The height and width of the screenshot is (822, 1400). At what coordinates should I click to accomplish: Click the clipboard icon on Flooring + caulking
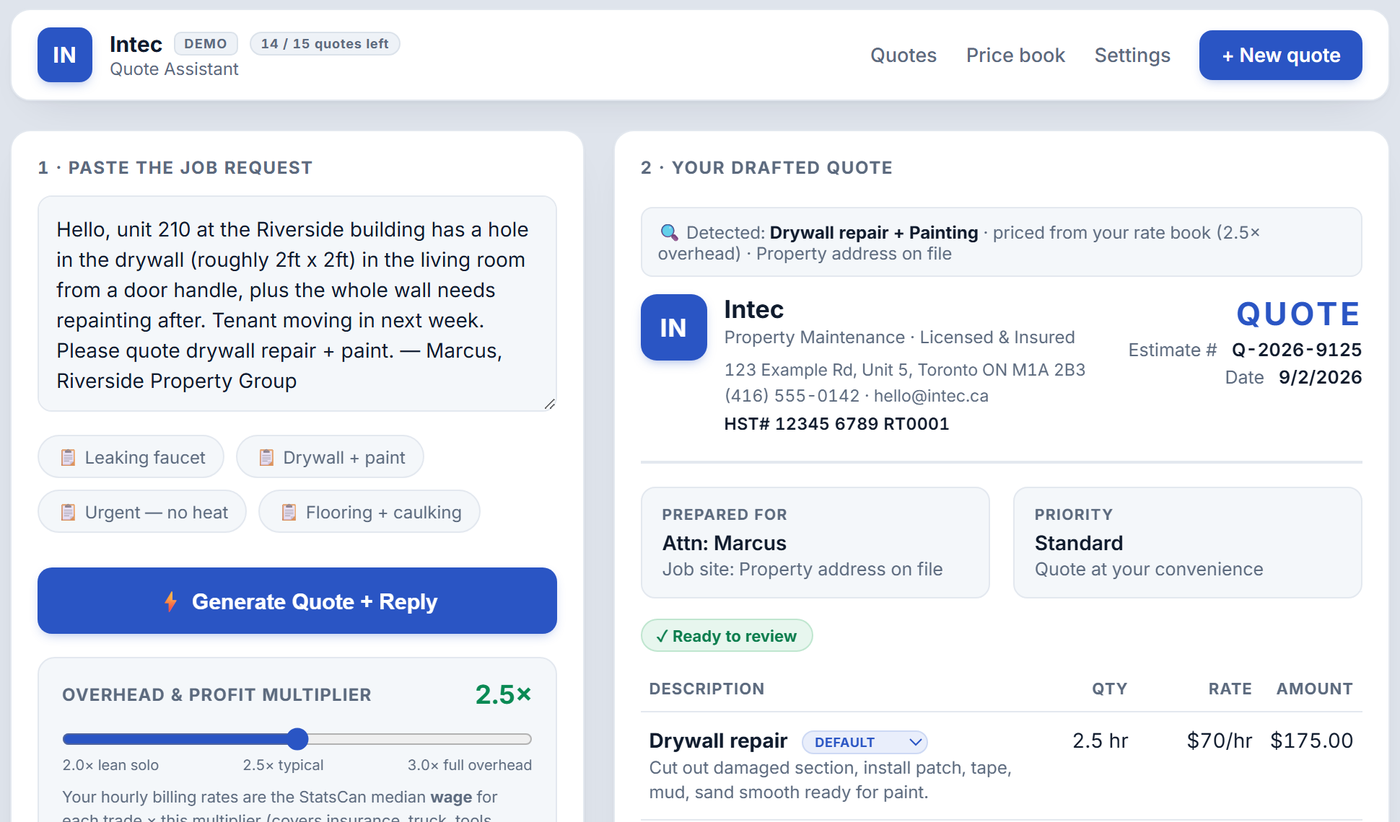click(289, 512)
